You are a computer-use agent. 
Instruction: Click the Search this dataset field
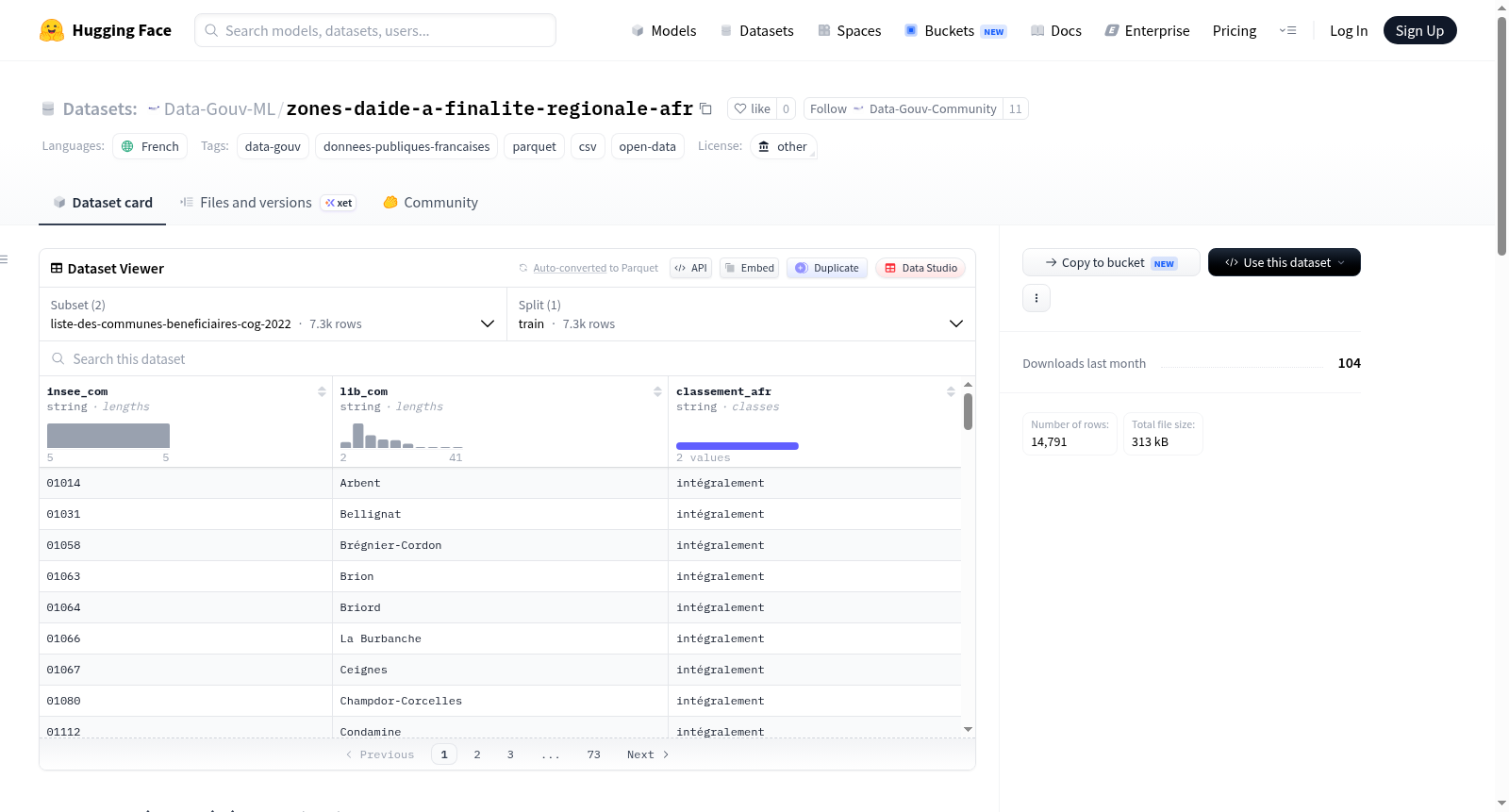(507, 358)
